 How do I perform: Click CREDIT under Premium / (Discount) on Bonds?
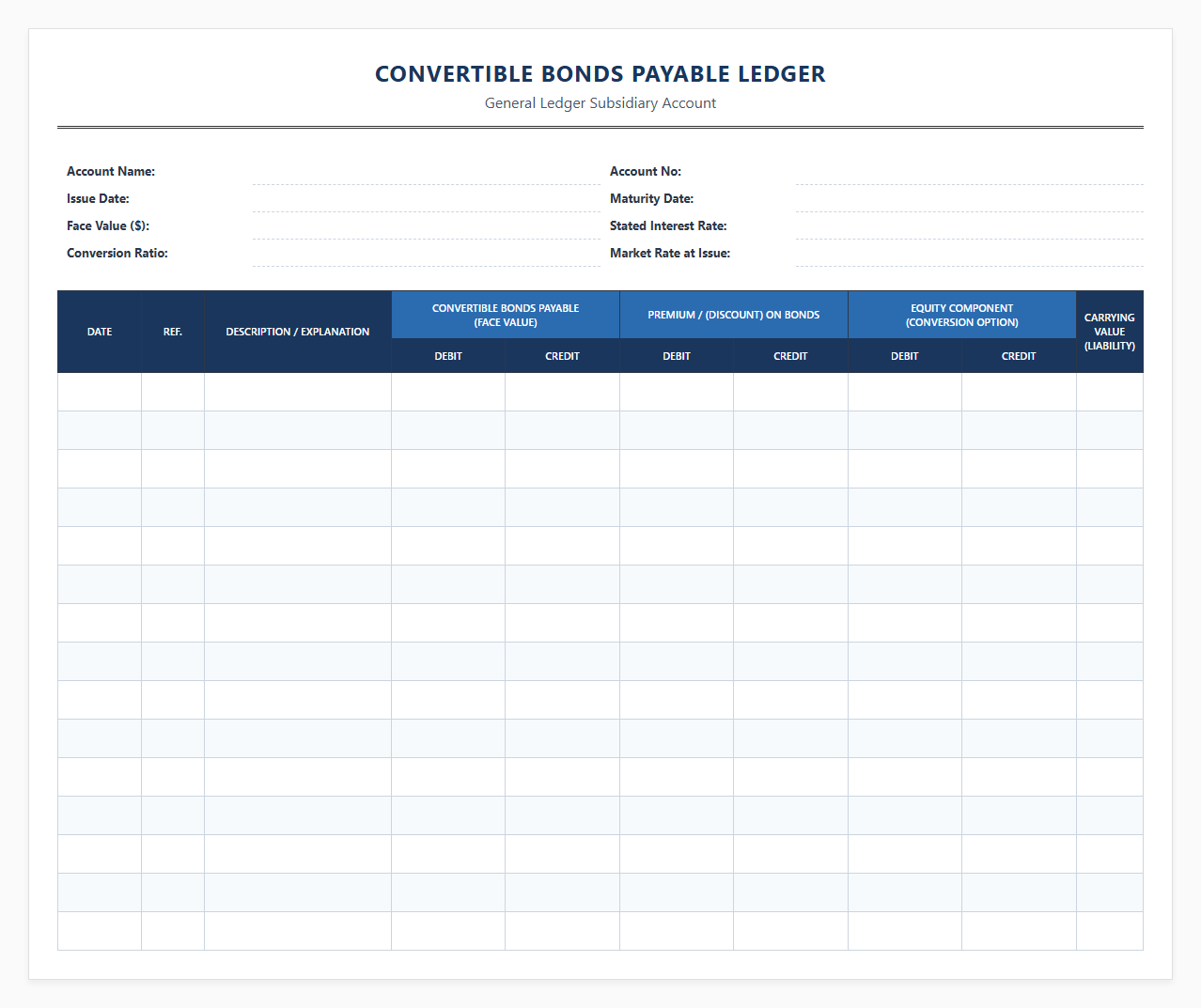(x=790, y=356)
